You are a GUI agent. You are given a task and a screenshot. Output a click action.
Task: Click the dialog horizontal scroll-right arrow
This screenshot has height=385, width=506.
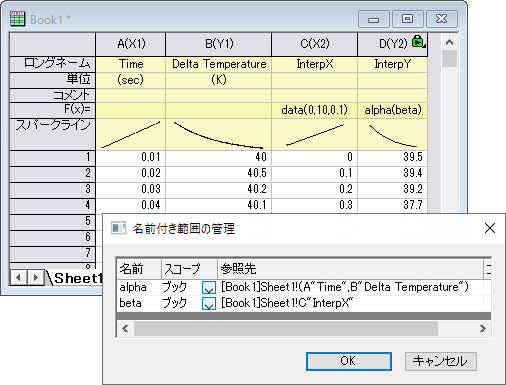[483, 329]
